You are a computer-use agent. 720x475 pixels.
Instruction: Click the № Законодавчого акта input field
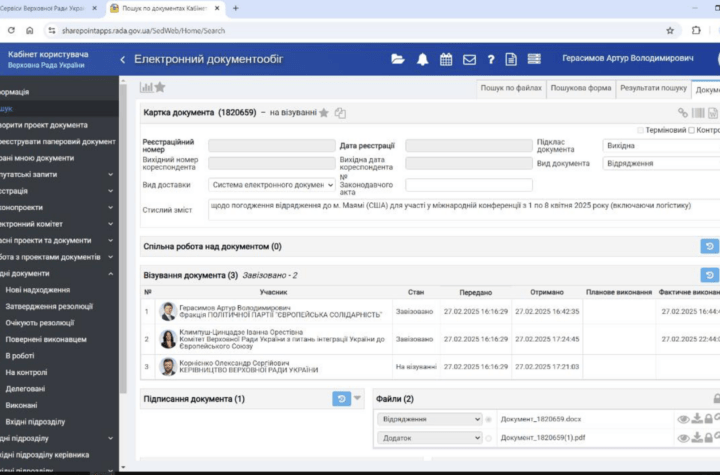pos(469,185)
